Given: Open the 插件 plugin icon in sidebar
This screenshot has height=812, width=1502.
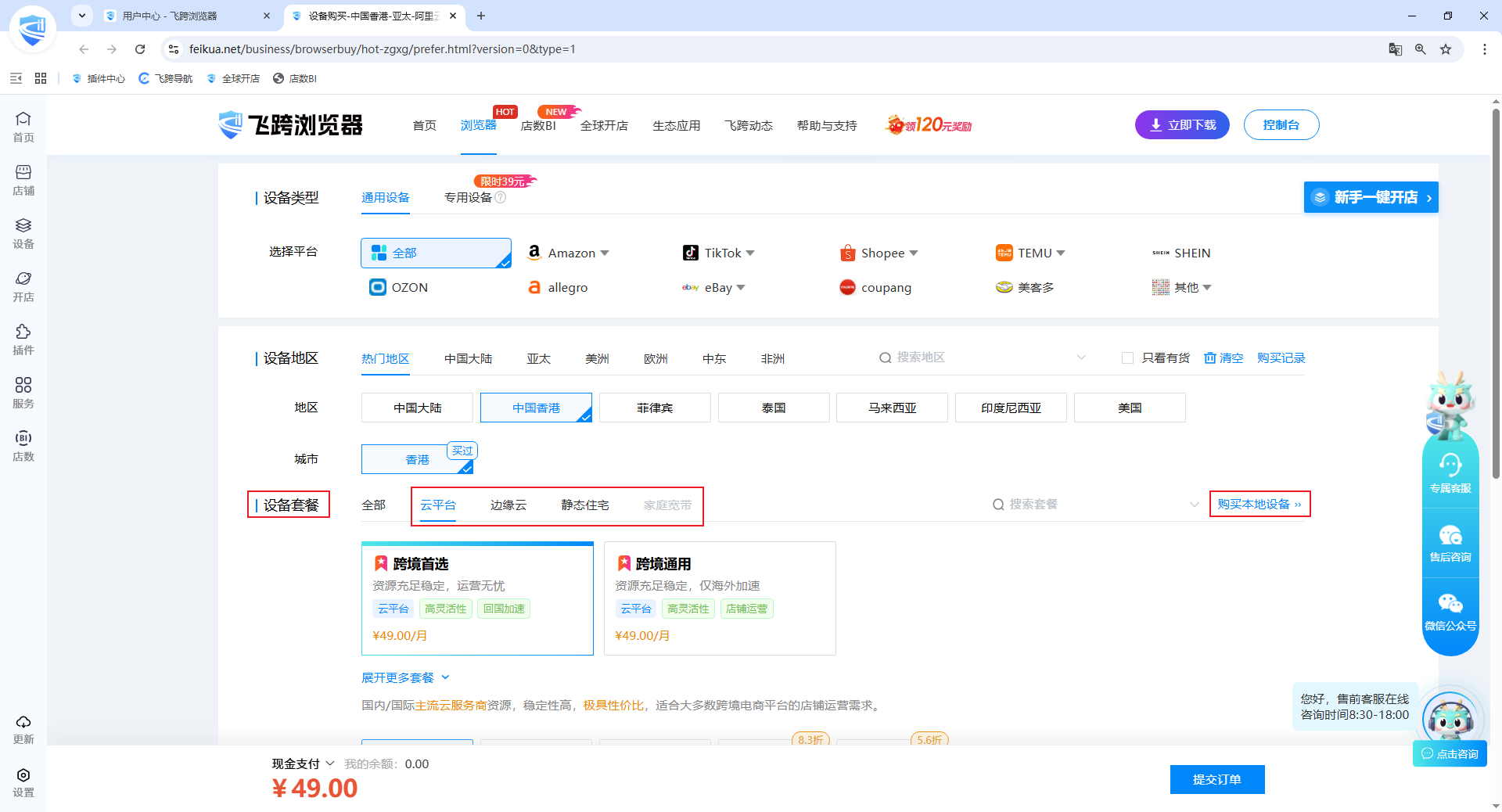Looking at the screenshot, I should point(23,340).
